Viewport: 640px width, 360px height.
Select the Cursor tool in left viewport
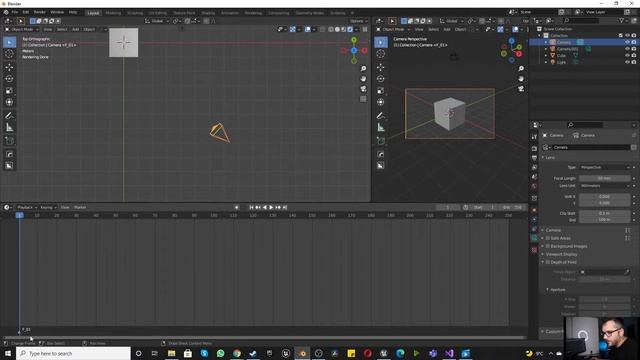pos(9,54)
